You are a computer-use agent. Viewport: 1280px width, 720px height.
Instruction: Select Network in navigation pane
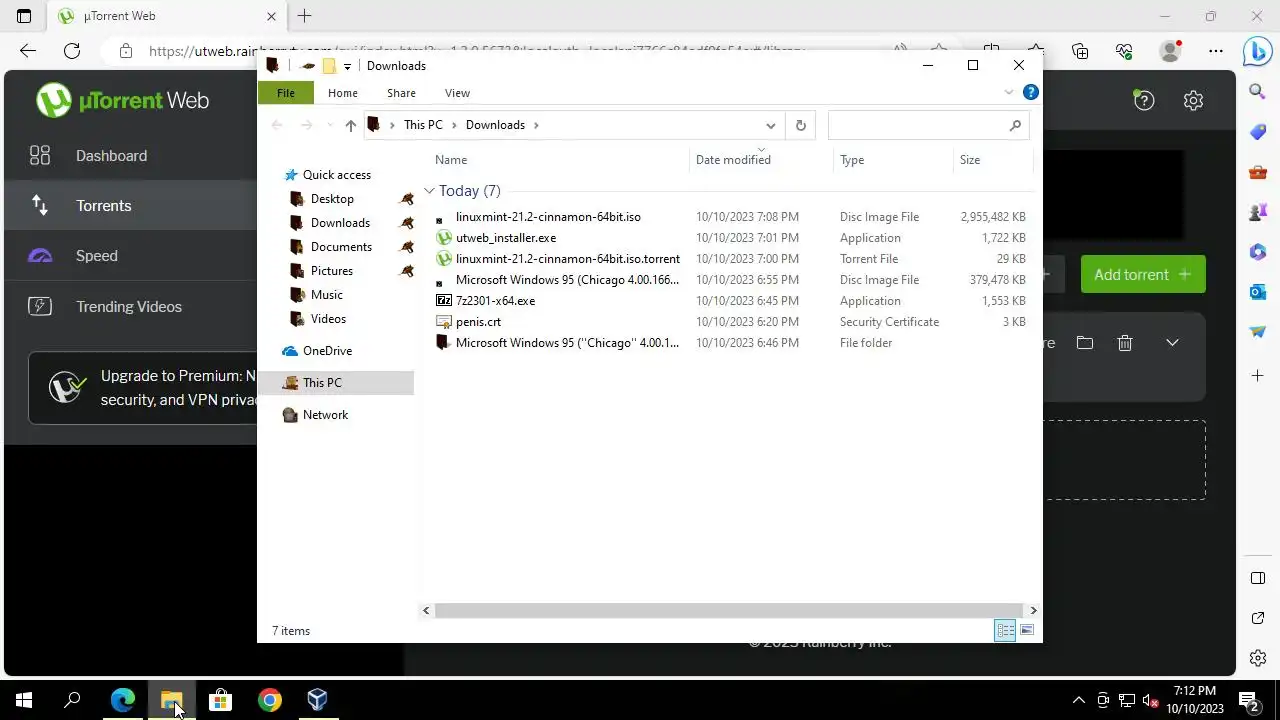[325, 415]
